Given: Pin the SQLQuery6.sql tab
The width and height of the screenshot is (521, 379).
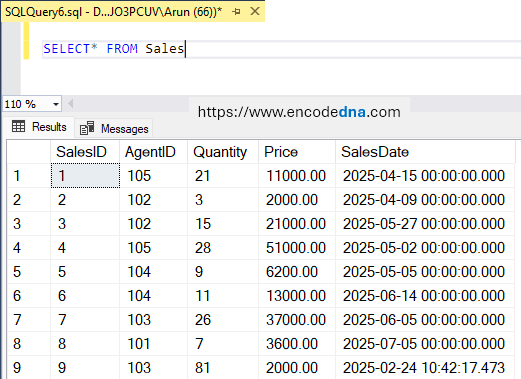Looking at the screenshot, I should point(237,12).
